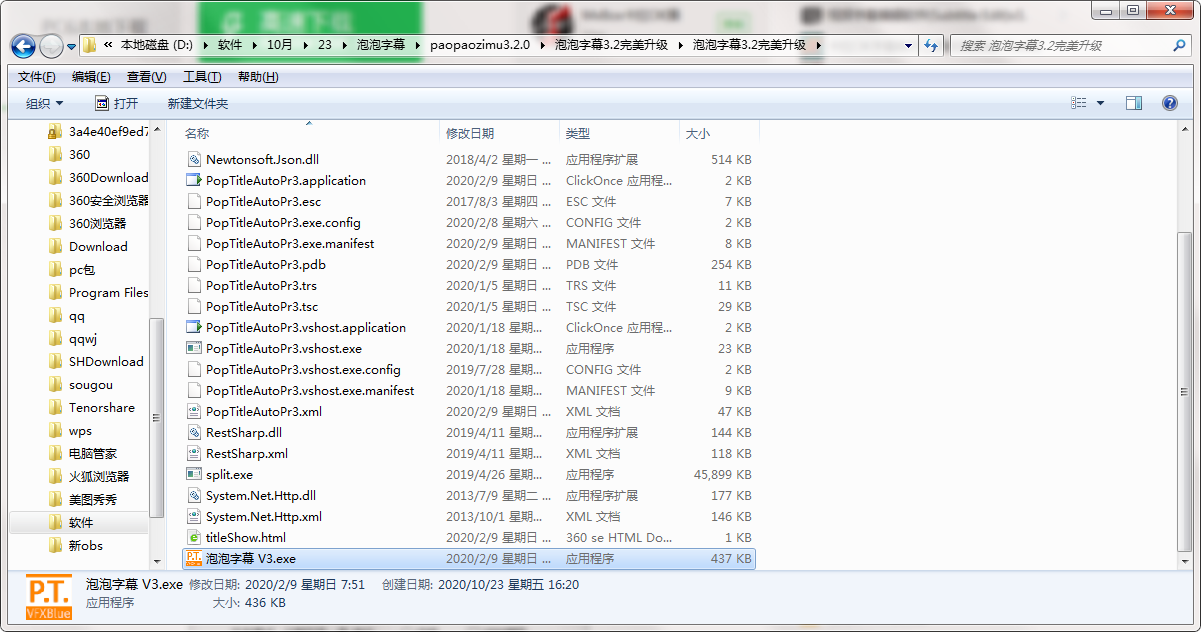Click the search magnifier icon
The image size is (1201, 632).
click(1179, 46)
